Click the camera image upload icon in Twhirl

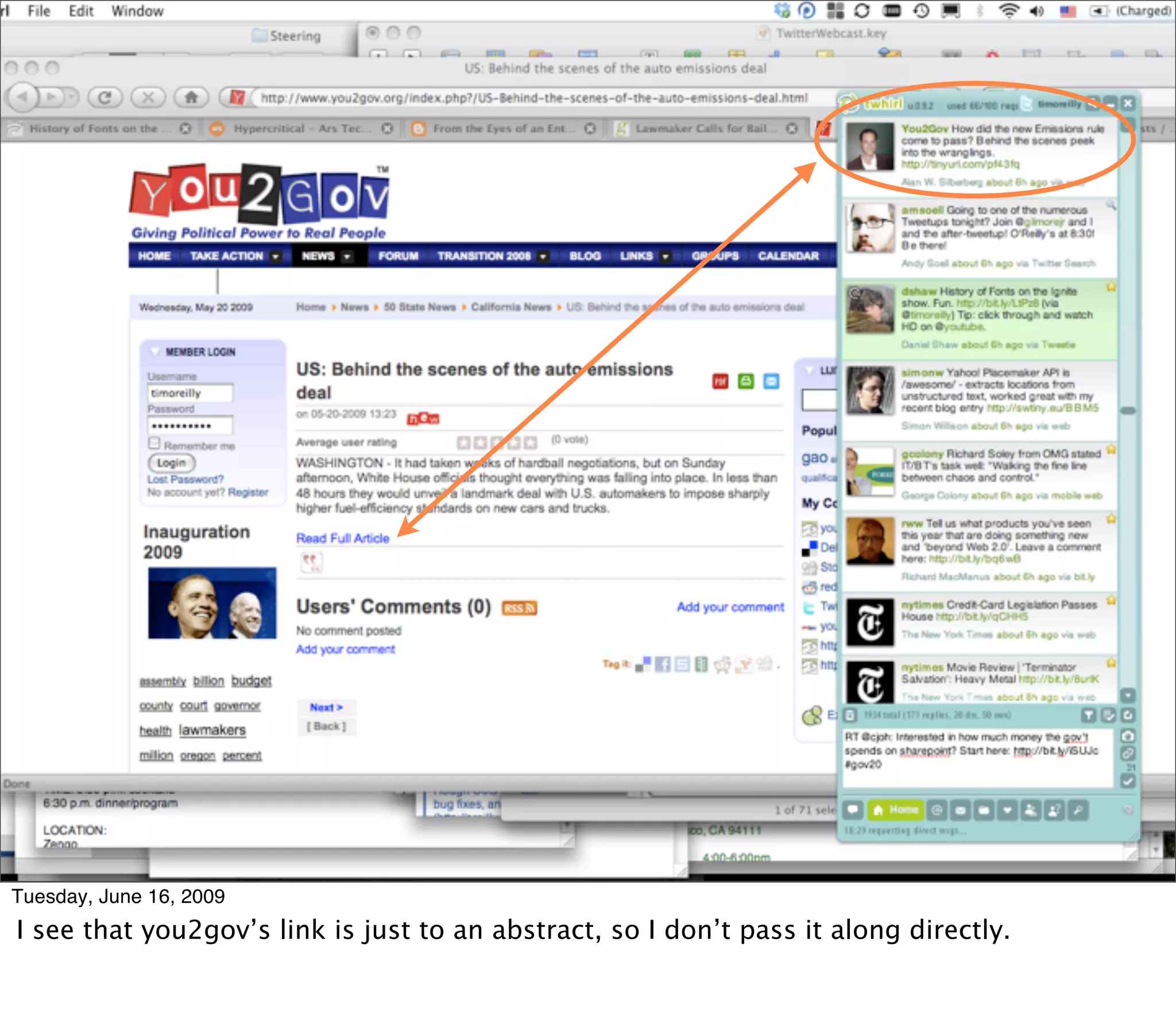[x=1128, y=736]
